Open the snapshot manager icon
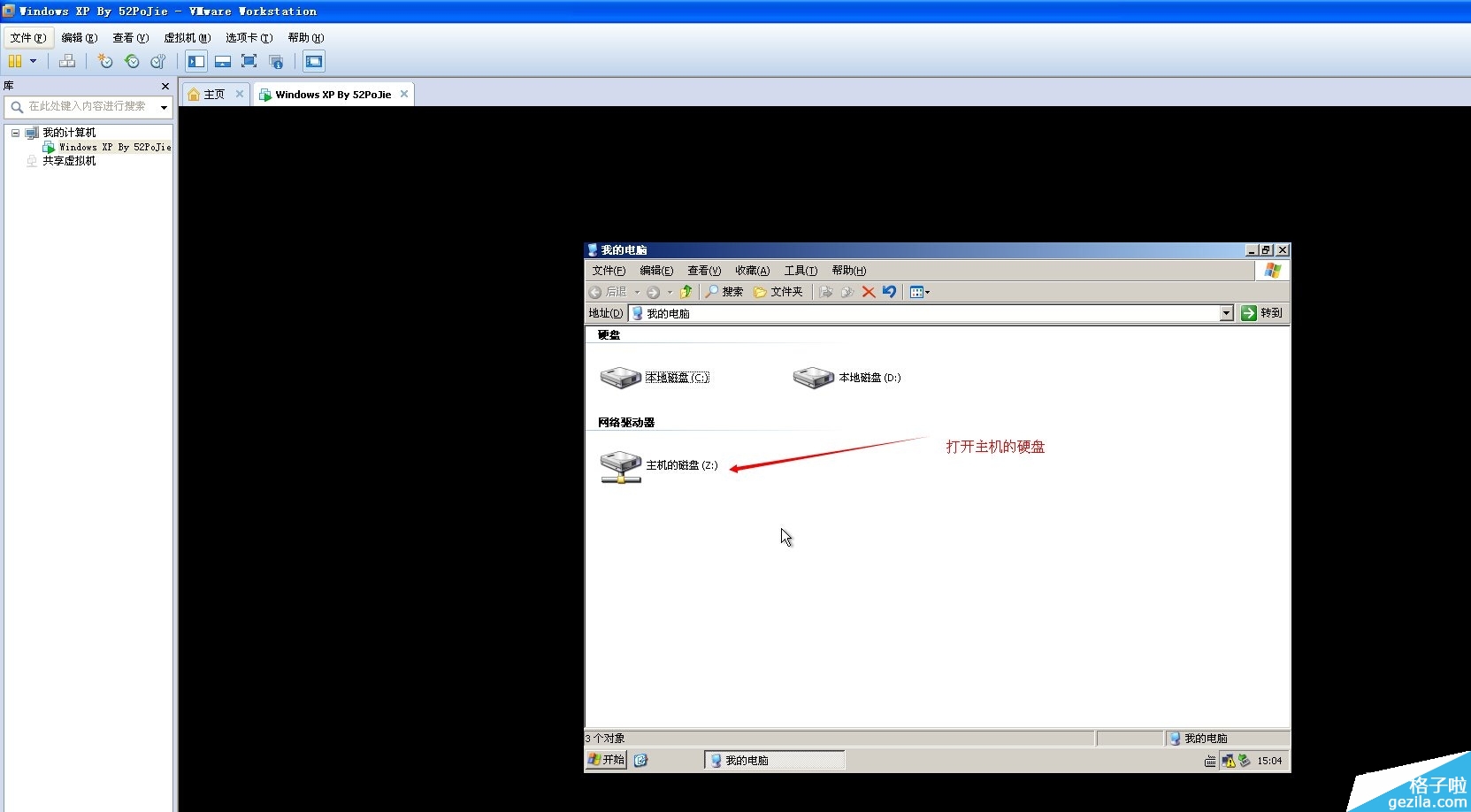The height and width of the screenshot is (812, 1471). [x=158, y=61]
